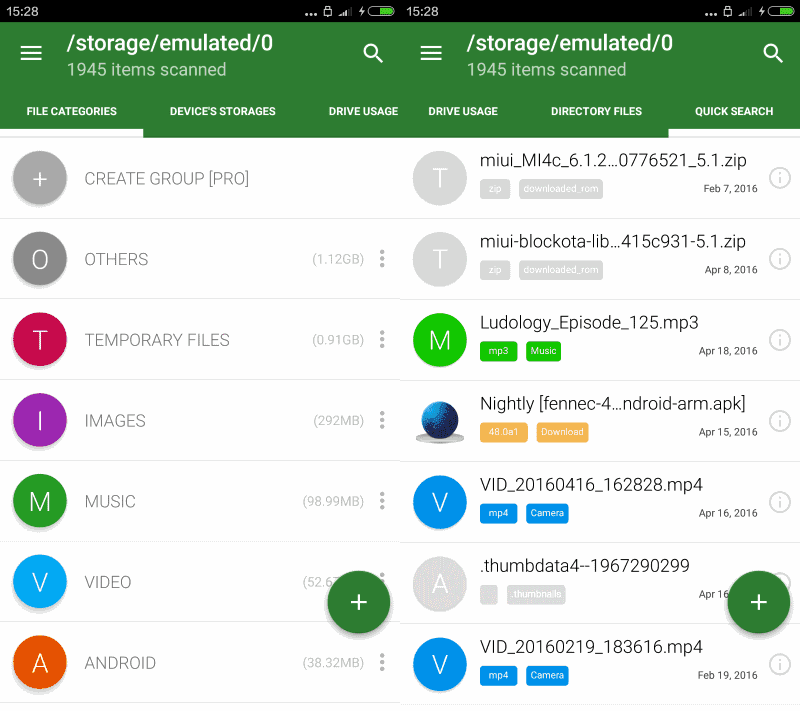The height and width of the screenshot is (711, 800).
Task: Click blue V icon of VID_20160219 video
Action: 440,665
